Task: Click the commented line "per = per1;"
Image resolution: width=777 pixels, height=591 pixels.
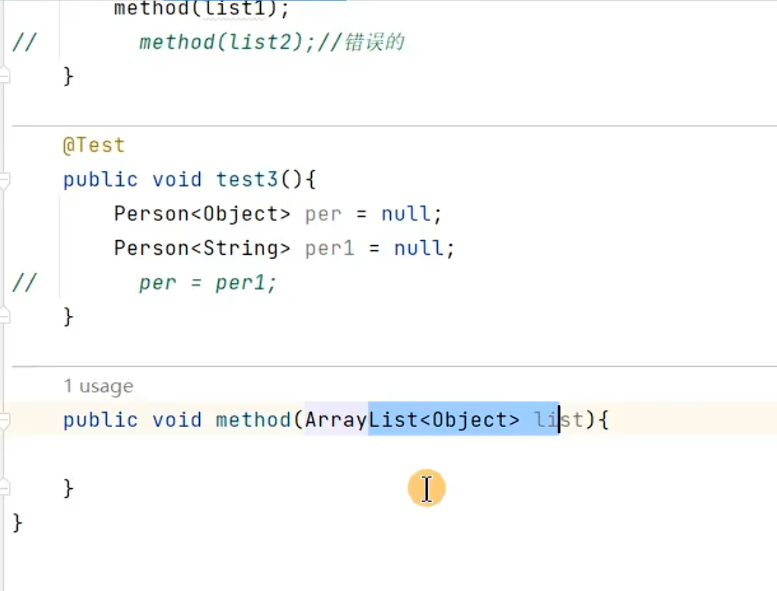Action: click(207, 283)
